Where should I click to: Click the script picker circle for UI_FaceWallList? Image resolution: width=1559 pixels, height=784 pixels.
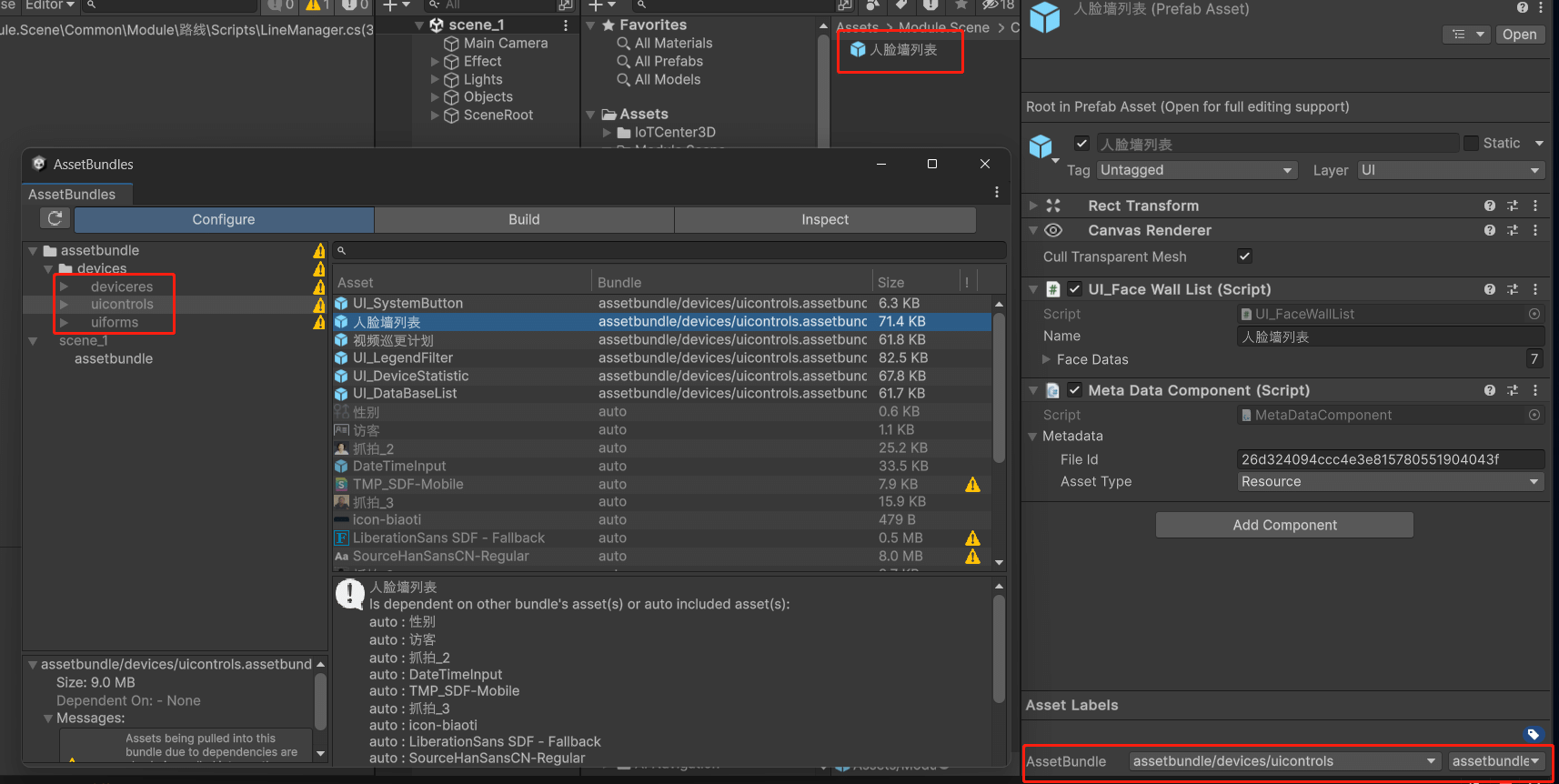1534,314
